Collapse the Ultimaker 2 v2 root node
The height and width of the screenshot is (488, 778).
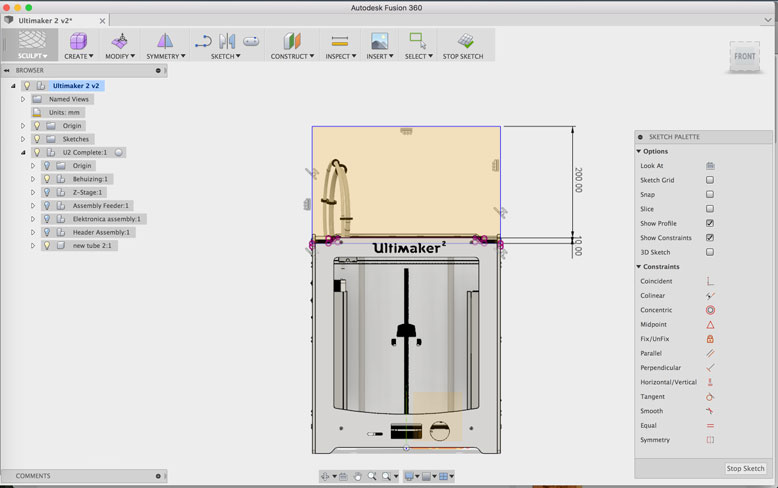pyautogui.click(x=13, y=86)
